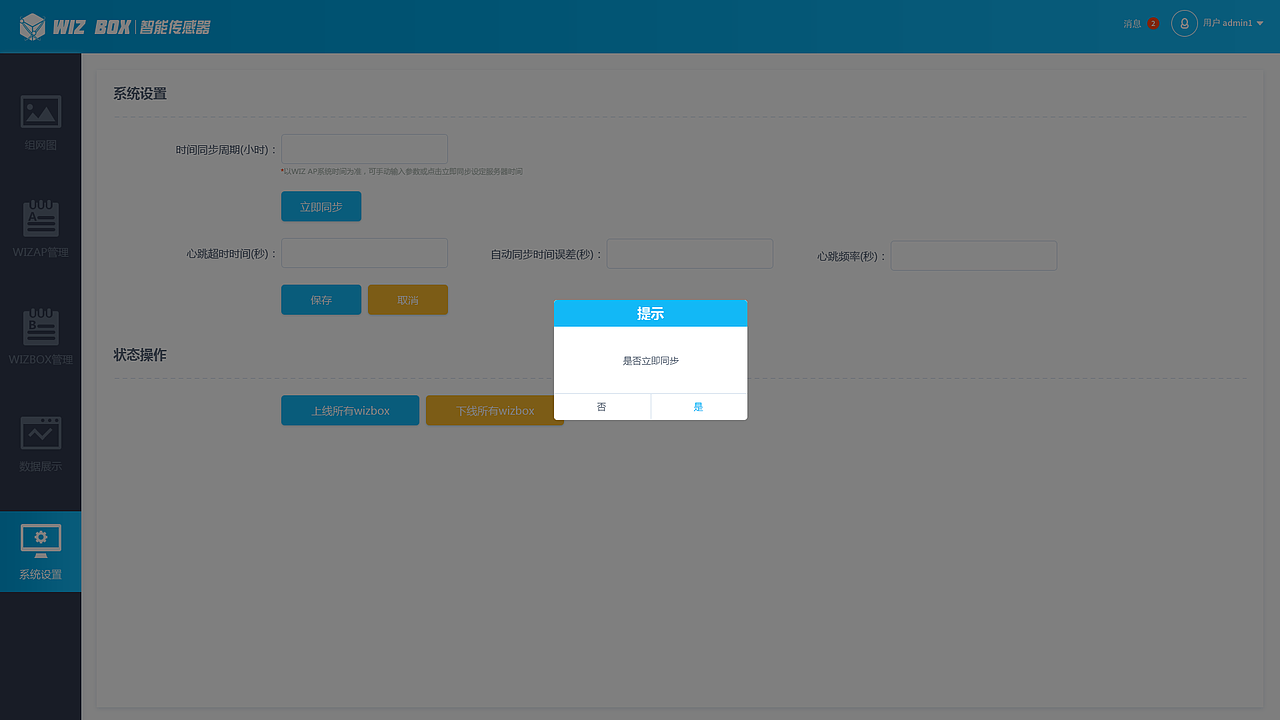Click the user avatar icon
Viewport: 1280px width, 720px height.
(x=1184, y=23)
